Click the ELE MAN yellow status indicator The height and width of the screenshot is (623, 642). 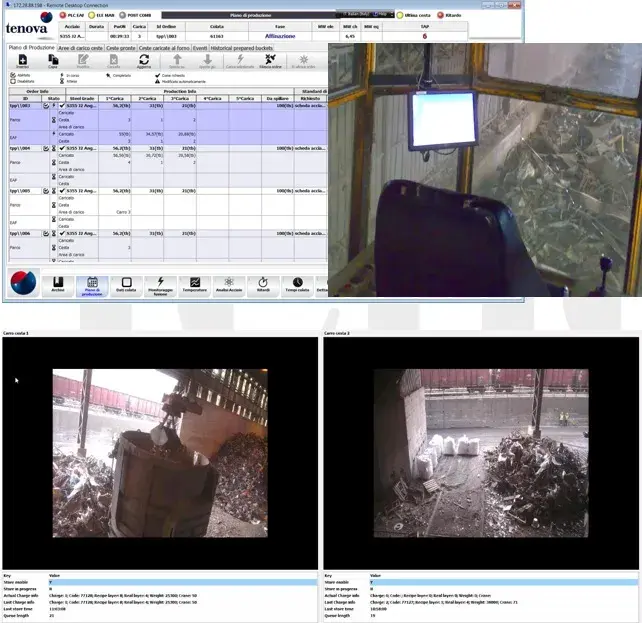click(92, 15)
